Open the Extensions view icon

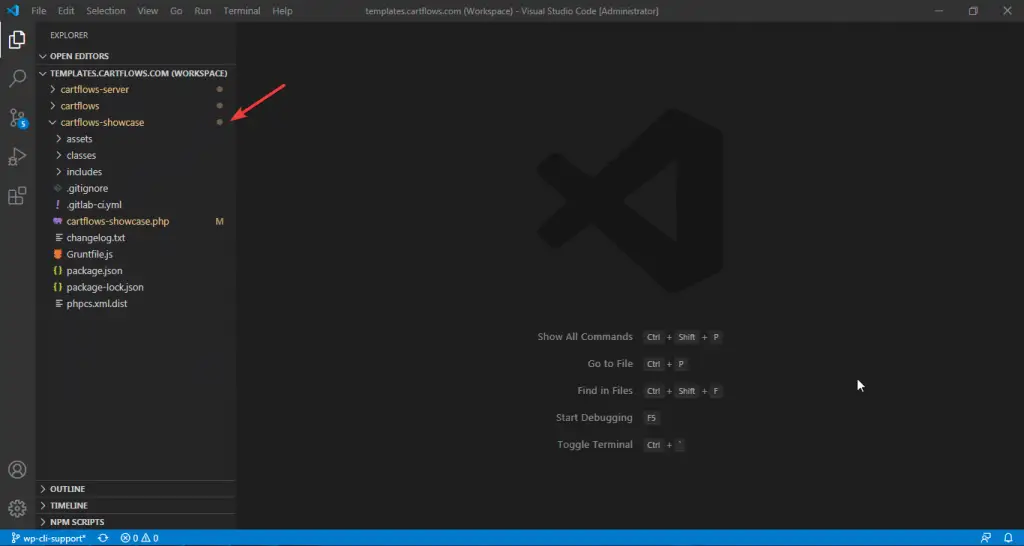pyautogui.click(x=17, y=196)
